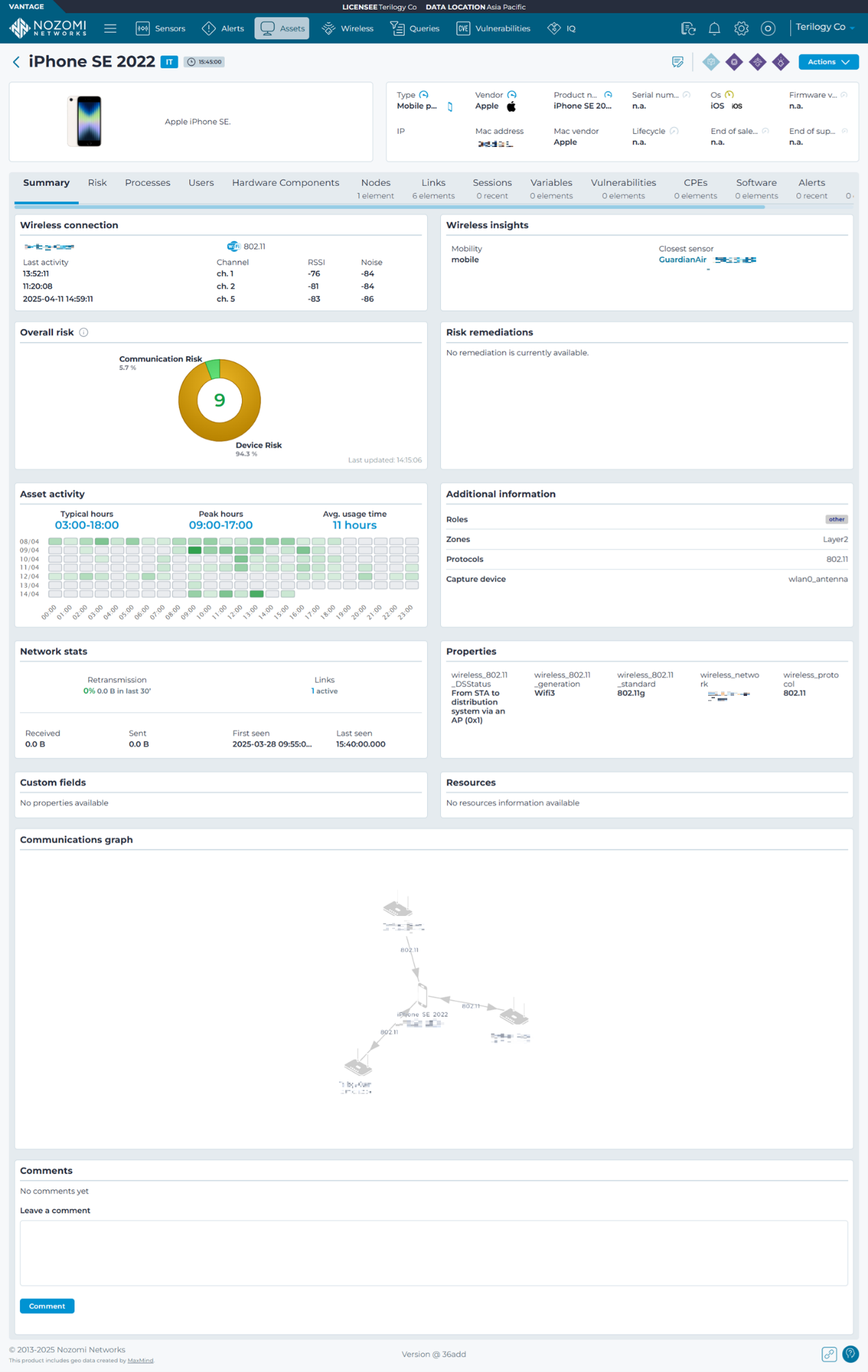
Task: Click the tab strip horizontal scrollbar
Action: [x=390, y=206]
